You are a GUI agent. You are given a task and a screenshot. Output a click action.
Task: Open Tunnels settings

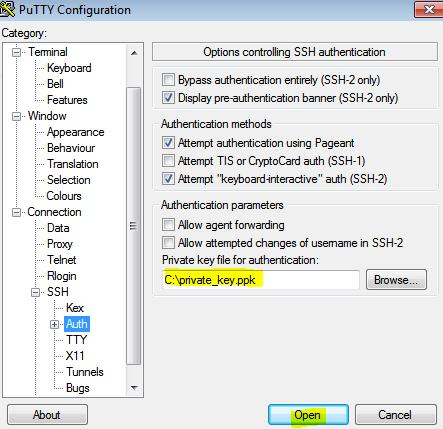pyautogui.click(x=85, y=372)
